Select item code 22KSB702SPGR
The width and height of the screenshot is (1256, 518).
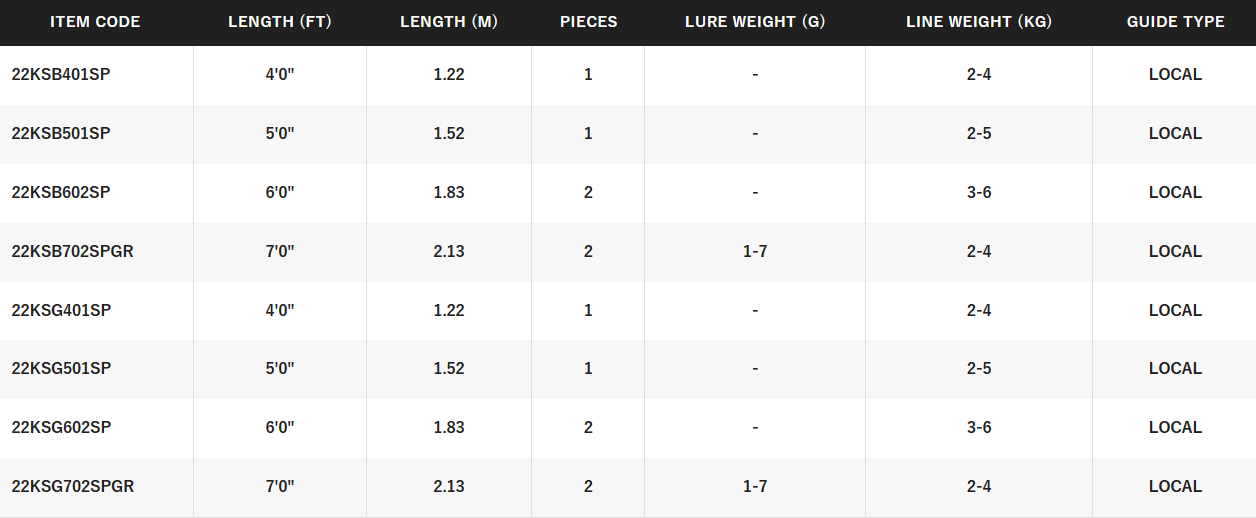click(x=72, y=252)
